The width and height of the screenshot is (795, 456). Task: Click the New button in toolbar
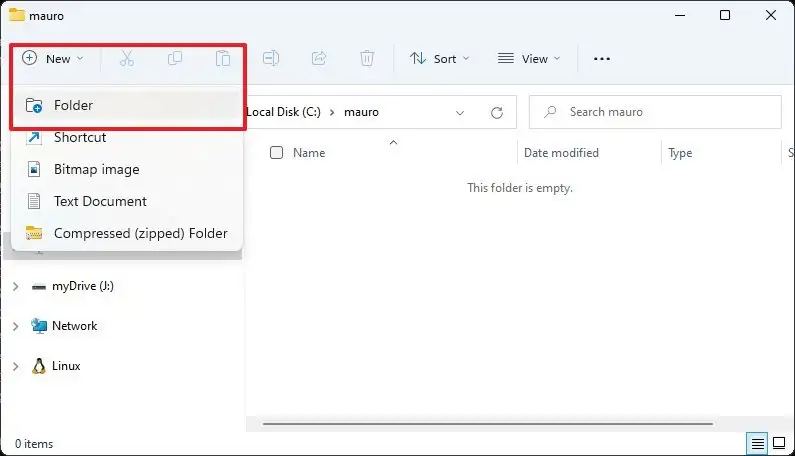click(53, 59)
